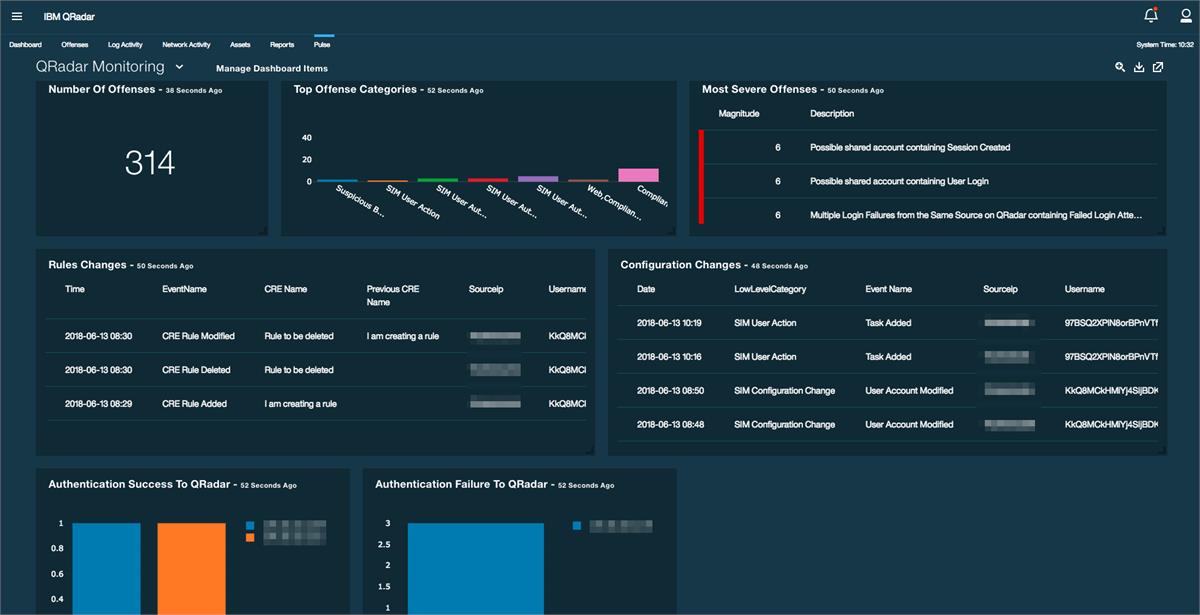The width and height of the screenshot is (1200, 615).
Task: Open the Log Activity tab
Action: [124, 44]
